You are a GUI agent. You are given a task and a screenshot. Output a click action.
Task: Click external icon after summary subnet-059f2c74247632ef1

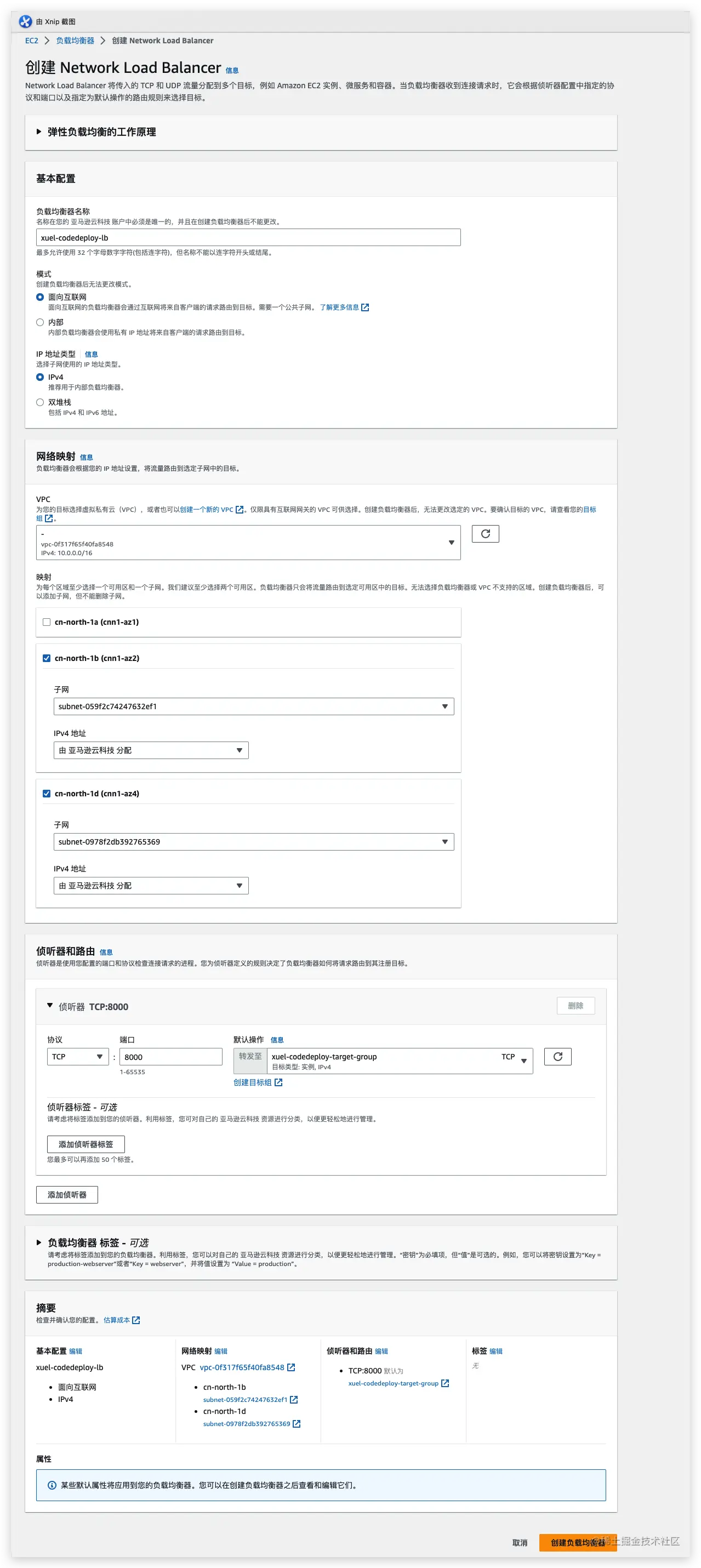tap(294, 1399)
